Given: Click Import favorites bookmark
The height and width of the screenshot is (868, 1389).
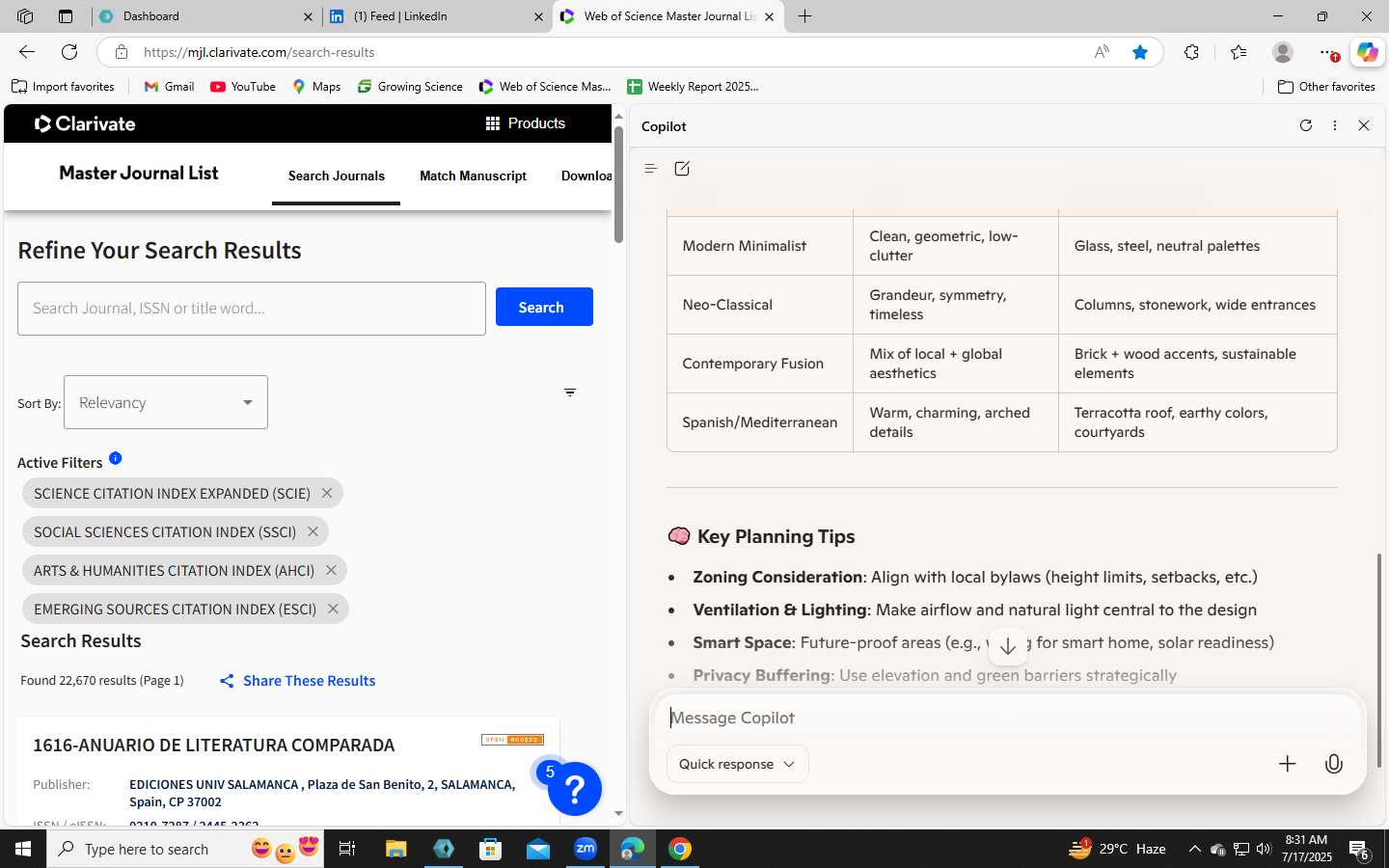Looking at the screenshot, I should 63,87.
